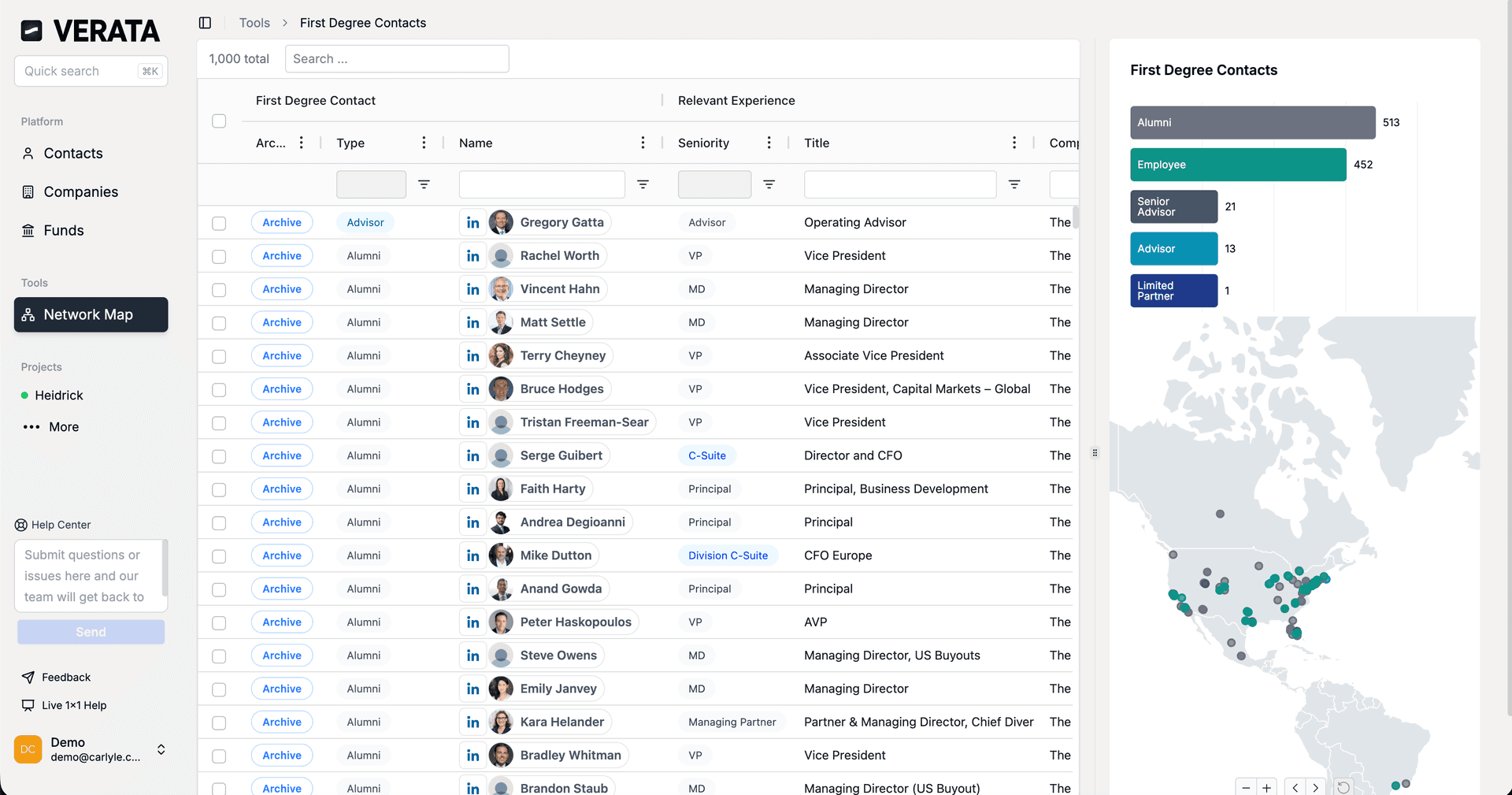This screenshot has width=1512, height=795.
Task: Open Emily Janvey's LinkedIn icon
Action: (x=472, y=689)
